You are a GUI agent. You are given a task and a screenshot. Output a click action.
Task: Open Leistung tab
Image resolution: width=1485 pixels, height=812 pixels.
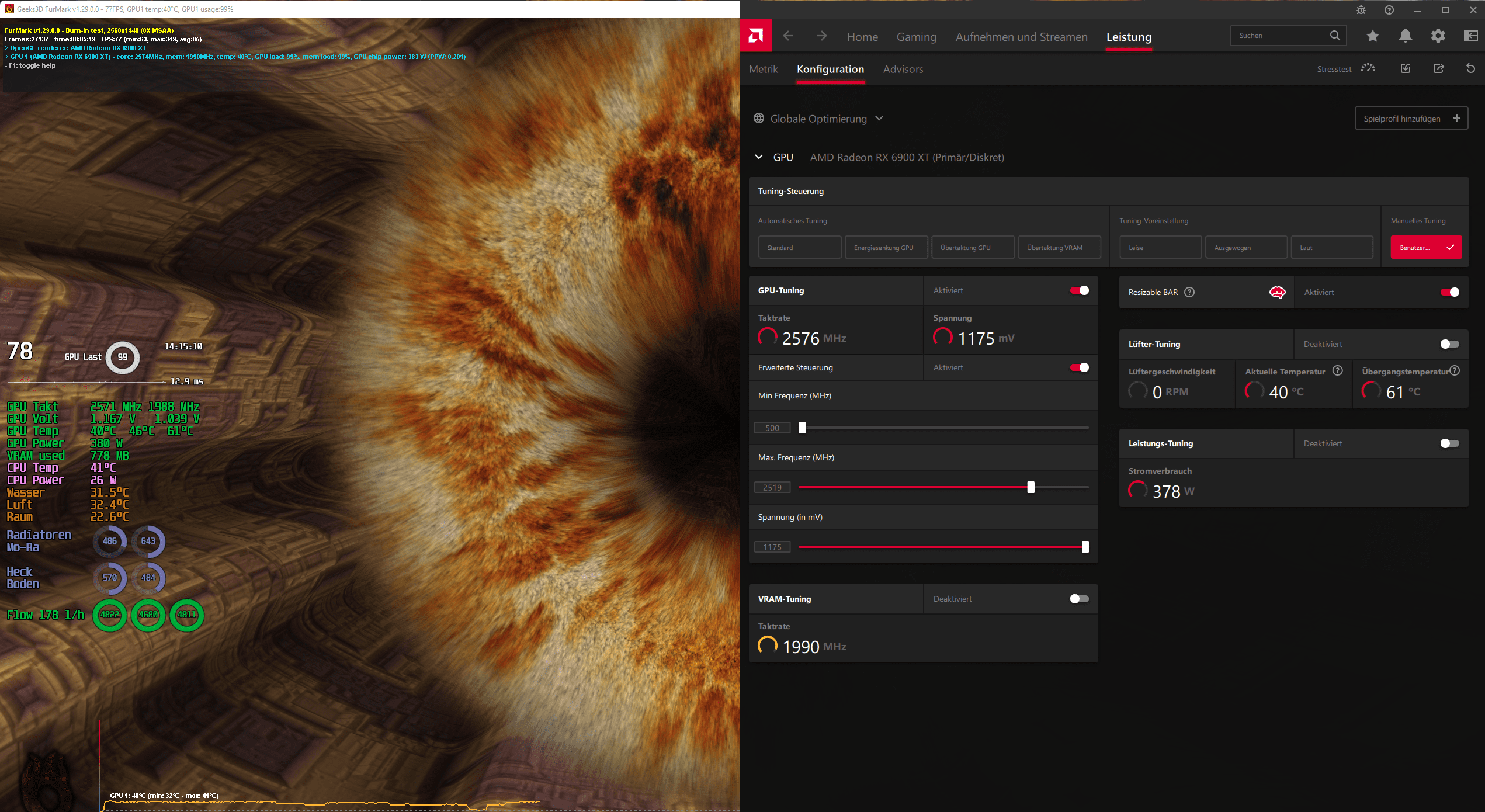coord(1129,37)
